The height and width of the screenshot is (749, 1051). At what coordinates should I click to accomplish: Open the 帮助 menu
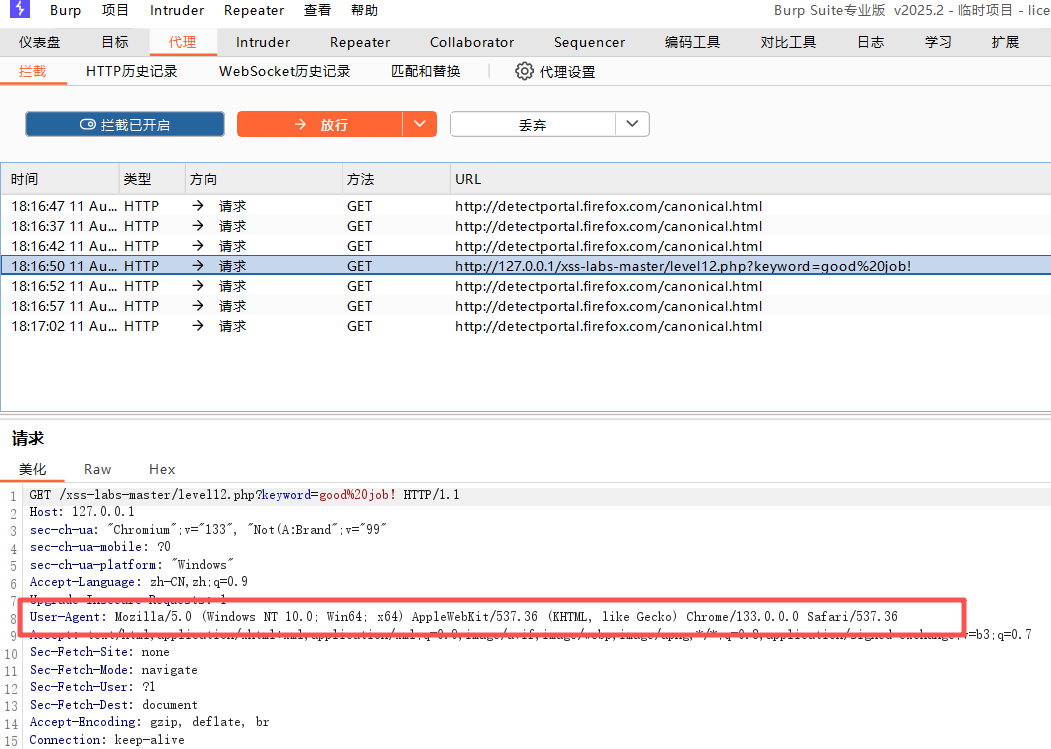pyautogui.click(x=364, y=10)
